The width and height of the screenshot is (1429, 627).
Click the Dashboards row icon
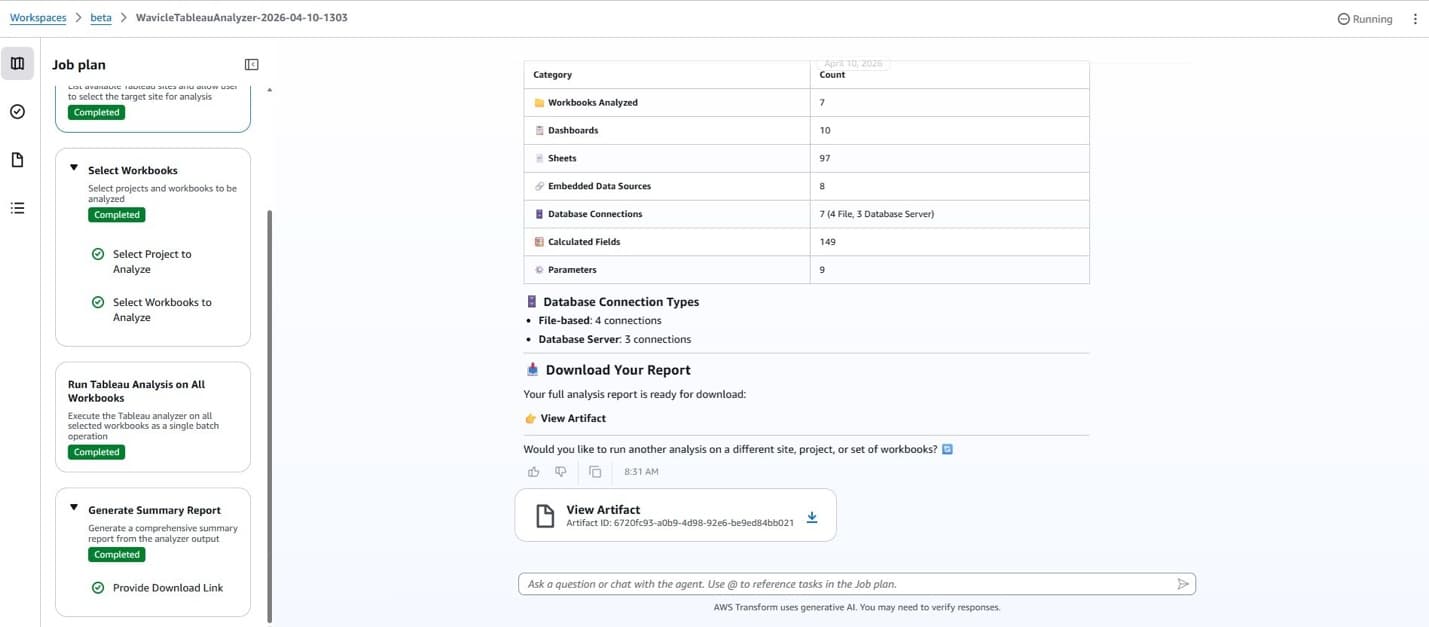[539, 131]
